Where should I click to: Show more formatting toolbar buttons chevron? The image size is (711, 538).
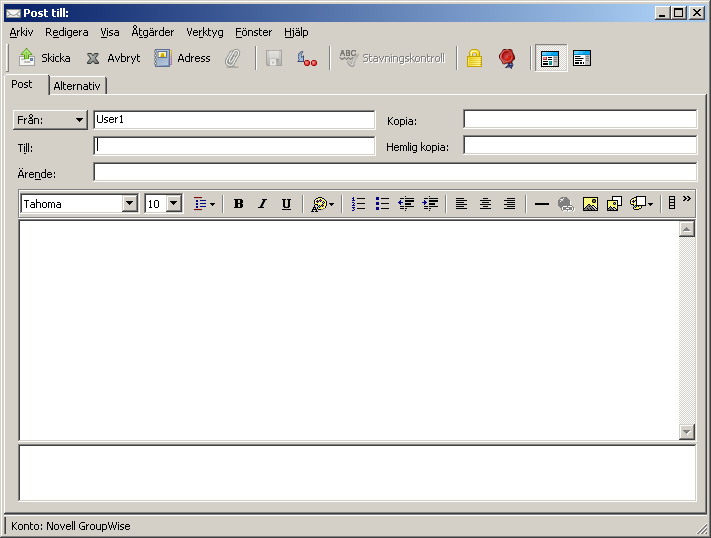(687, 199)
